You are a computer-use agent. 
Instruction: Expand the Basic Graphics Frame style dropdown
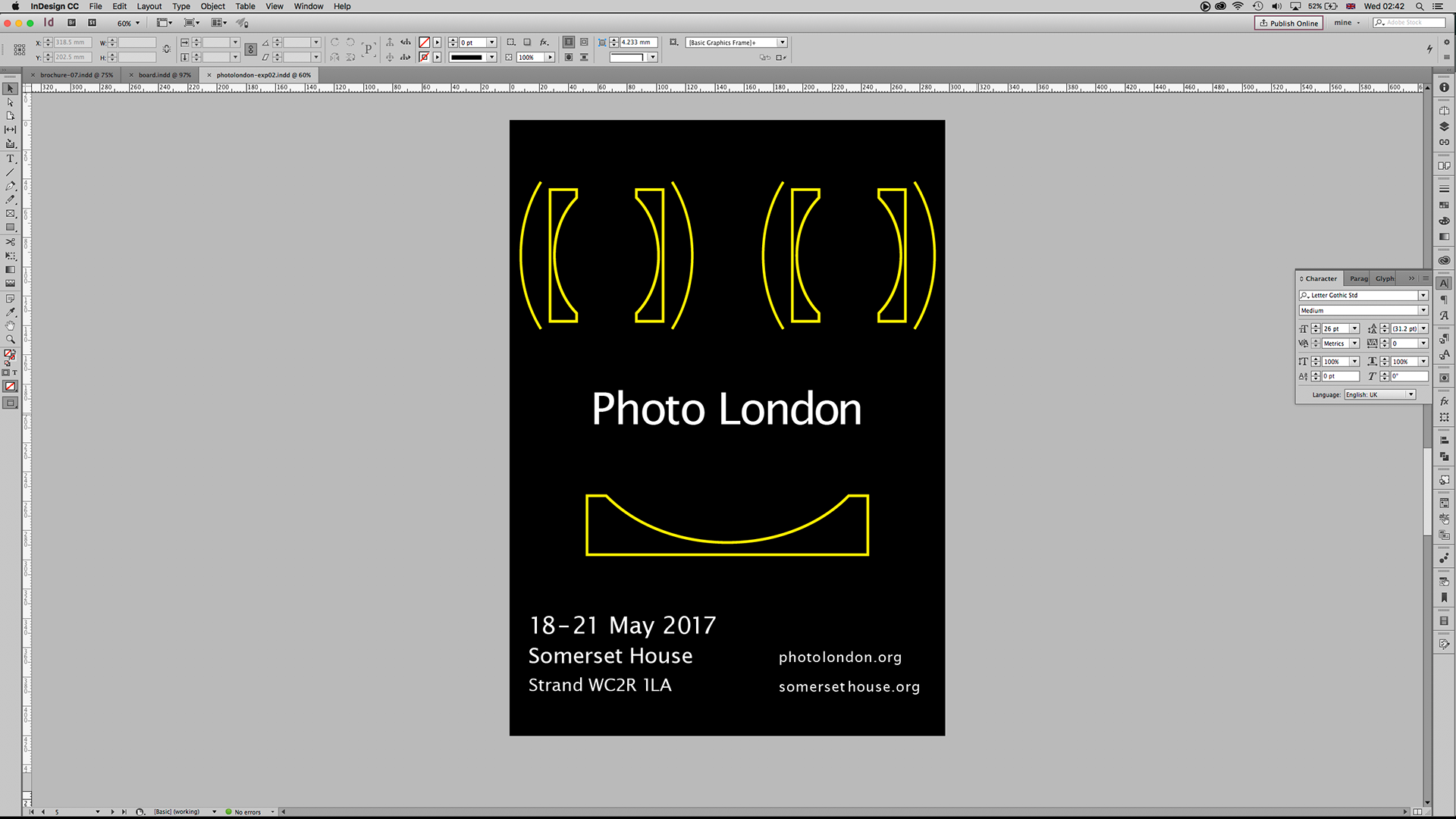tap(782, 42)
